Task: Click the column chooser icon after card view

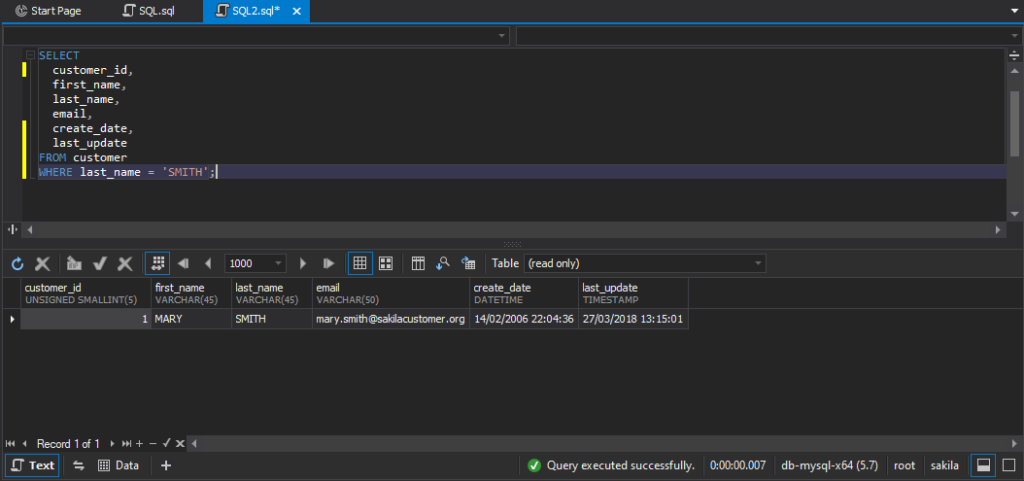Action: click(418, 264)
